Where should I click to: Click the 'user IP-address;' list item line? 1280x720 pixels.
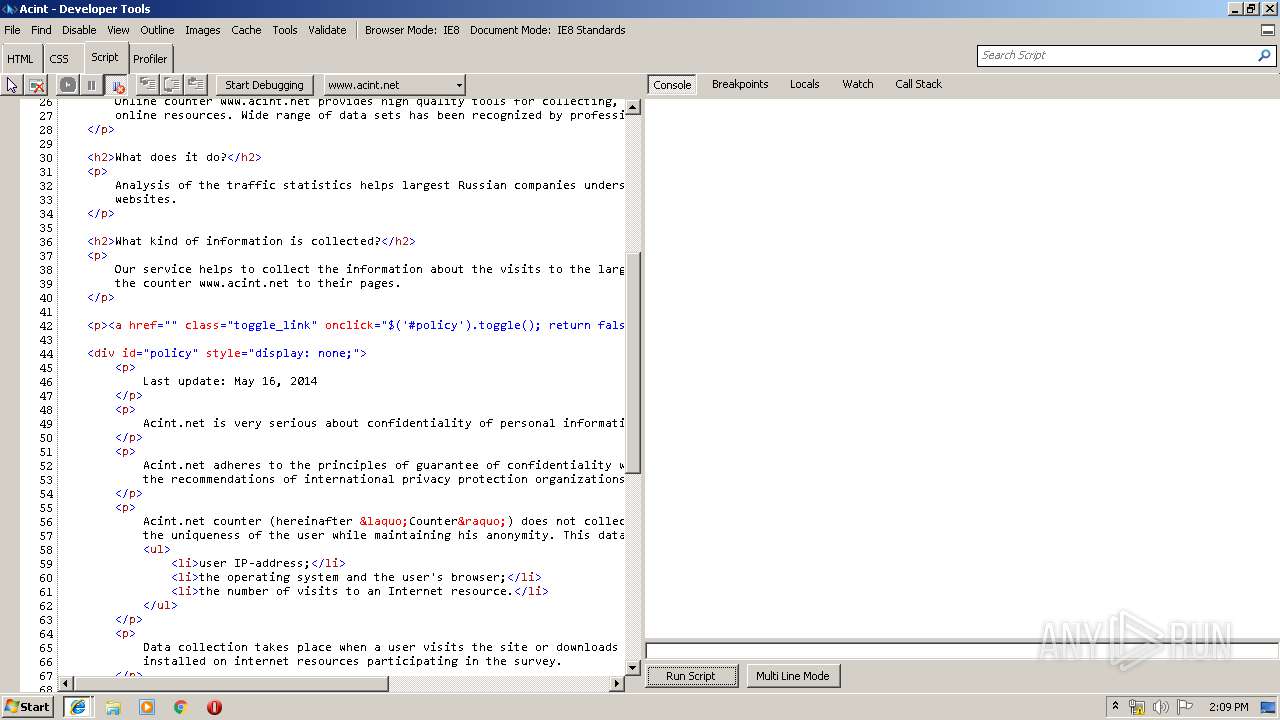point(258,563)
